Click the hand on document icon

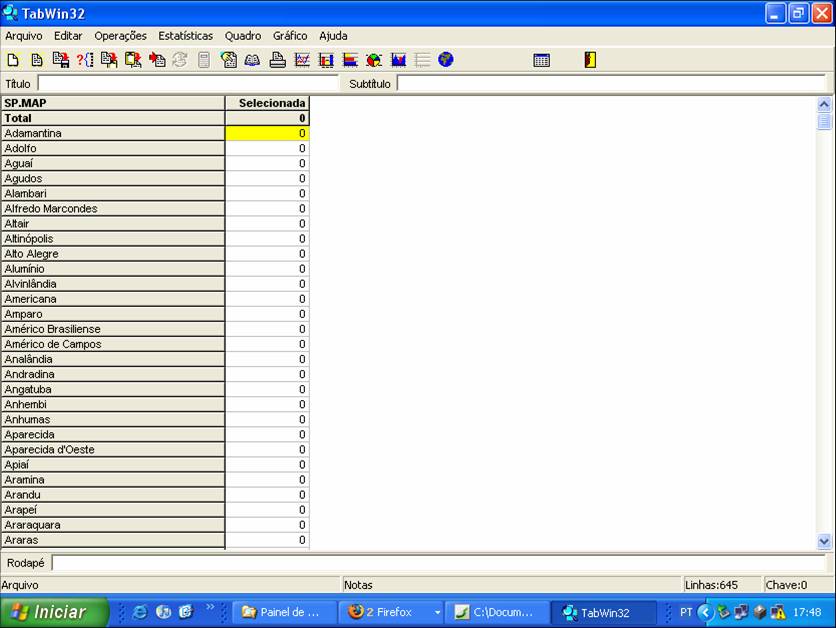(x=229, y=60)
